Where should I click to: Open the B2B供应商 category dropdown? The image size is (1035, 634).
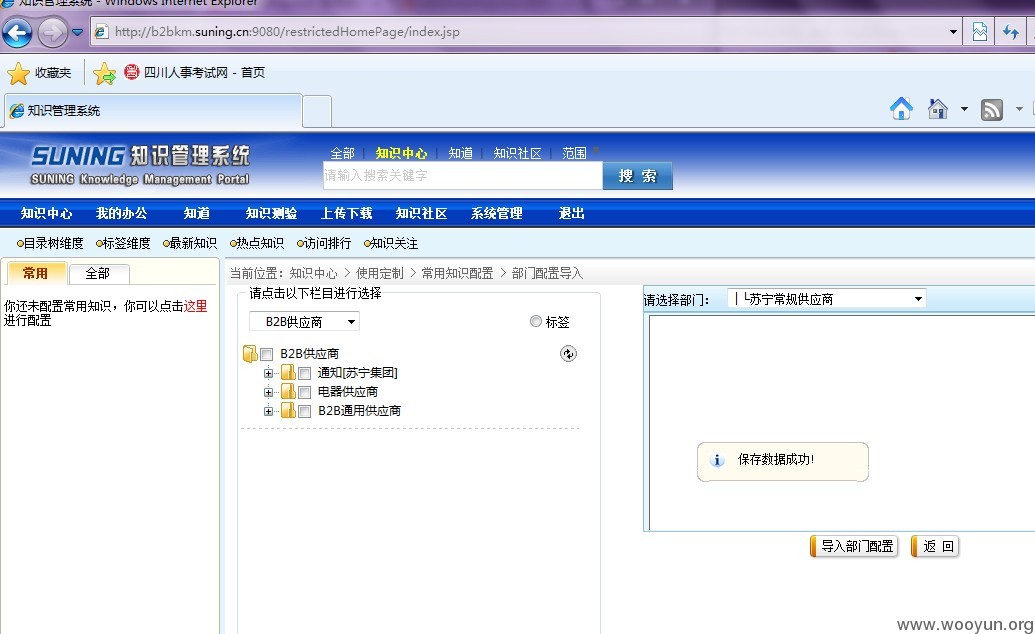coord(304,322)
